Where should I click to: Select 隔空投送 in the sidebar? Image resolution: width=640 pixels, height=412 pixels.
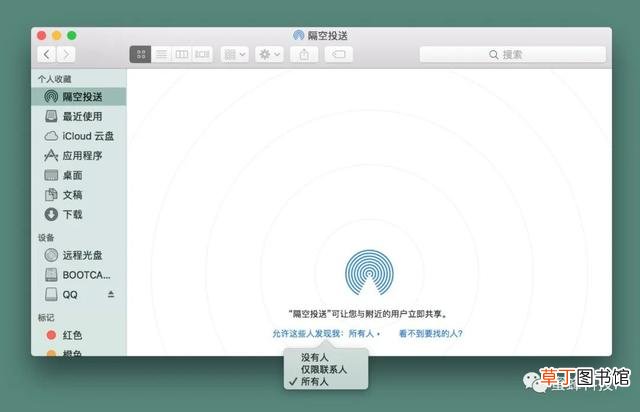[79, 97]
